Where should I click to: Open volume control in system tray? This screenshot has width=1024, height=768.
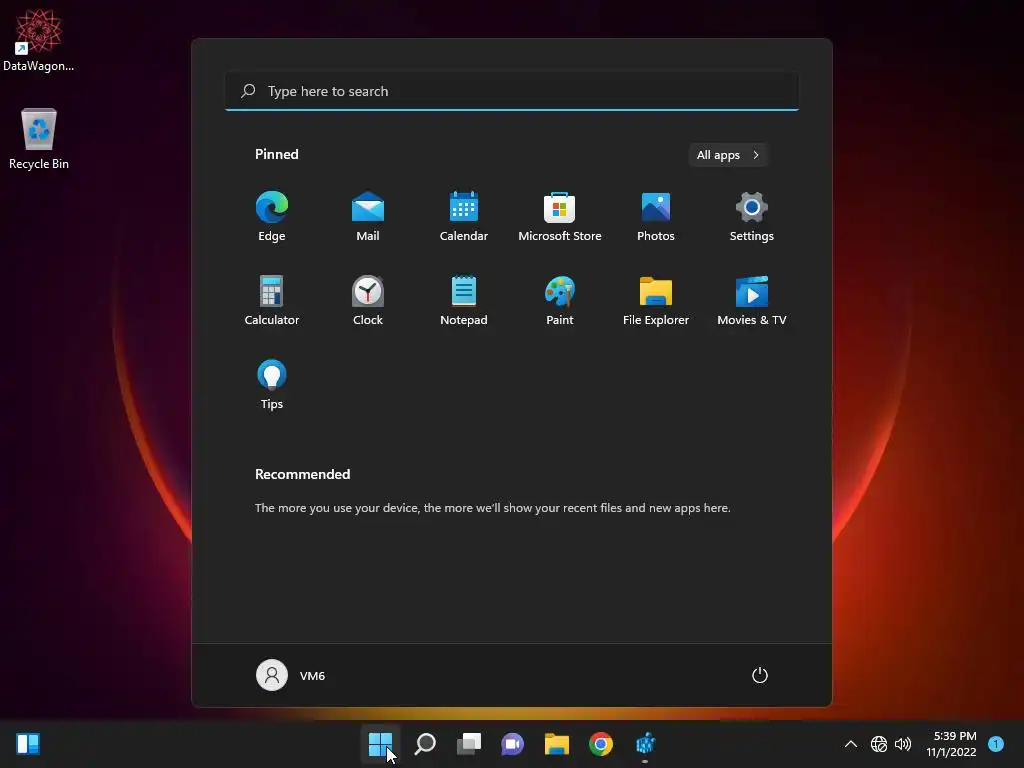(x=903, y=744)
